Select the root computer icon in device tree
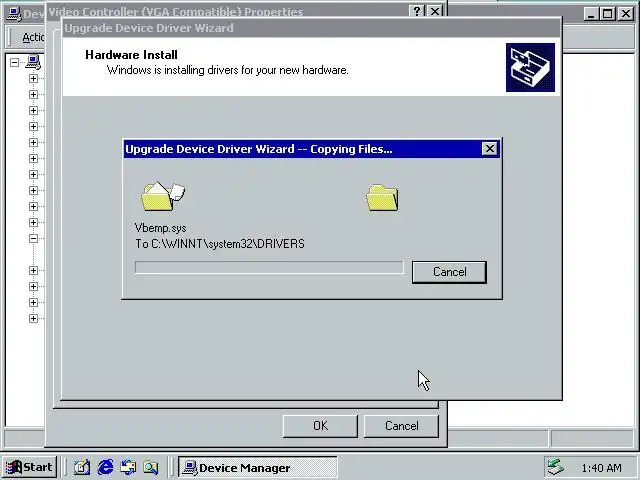The height and width of the screenshot is (480, 640). click(33, 62)
